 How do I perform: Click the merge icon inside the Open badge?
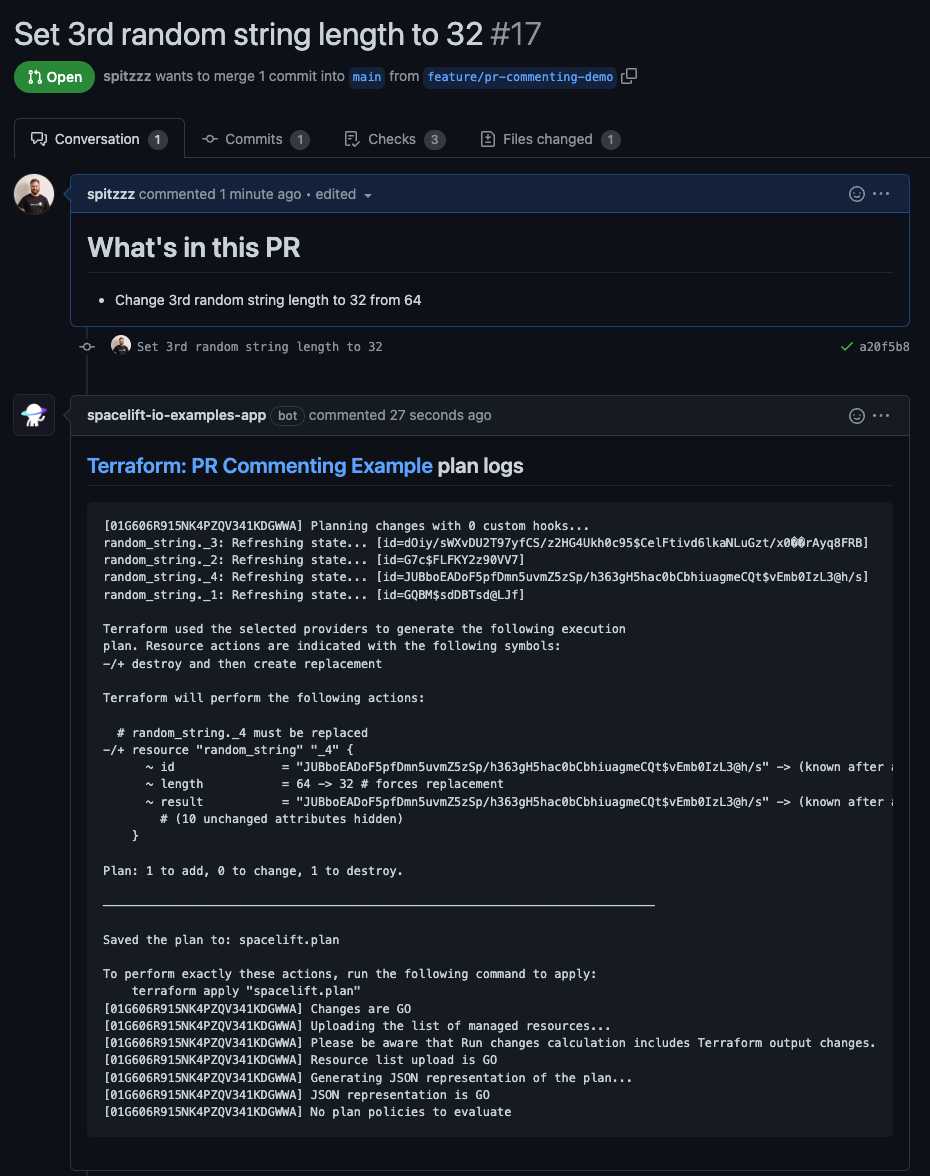(x=34, y=76)
